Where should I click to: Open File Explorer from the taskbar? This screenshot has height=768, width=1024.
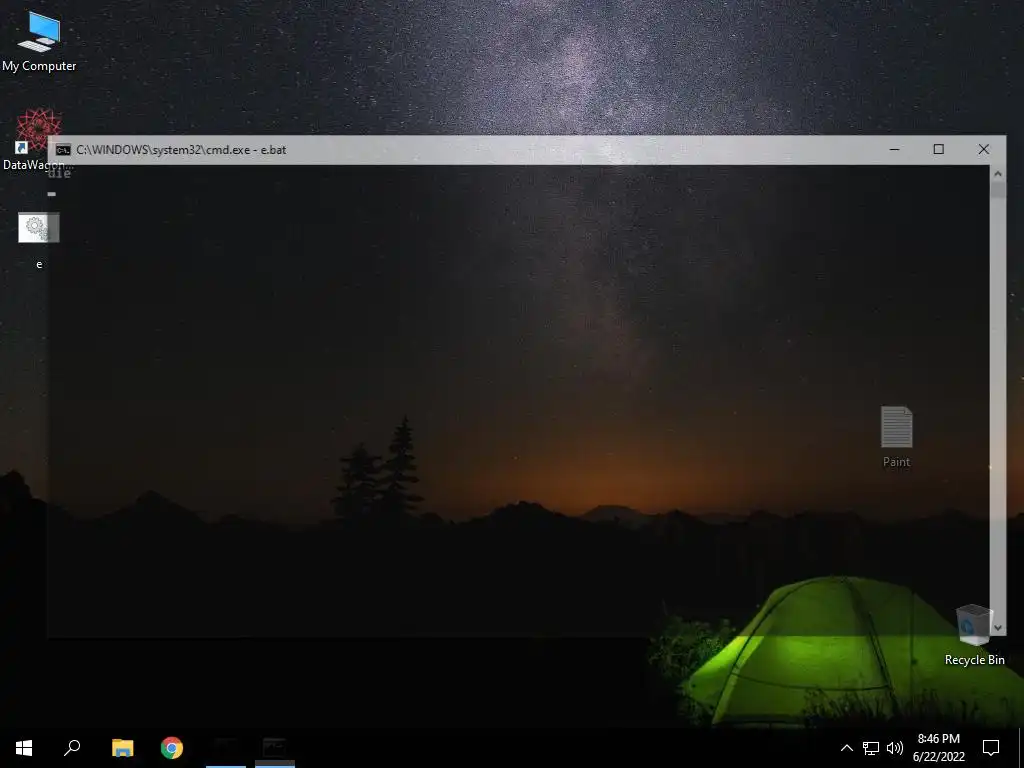pyautogui.click(x=122, y=748)
